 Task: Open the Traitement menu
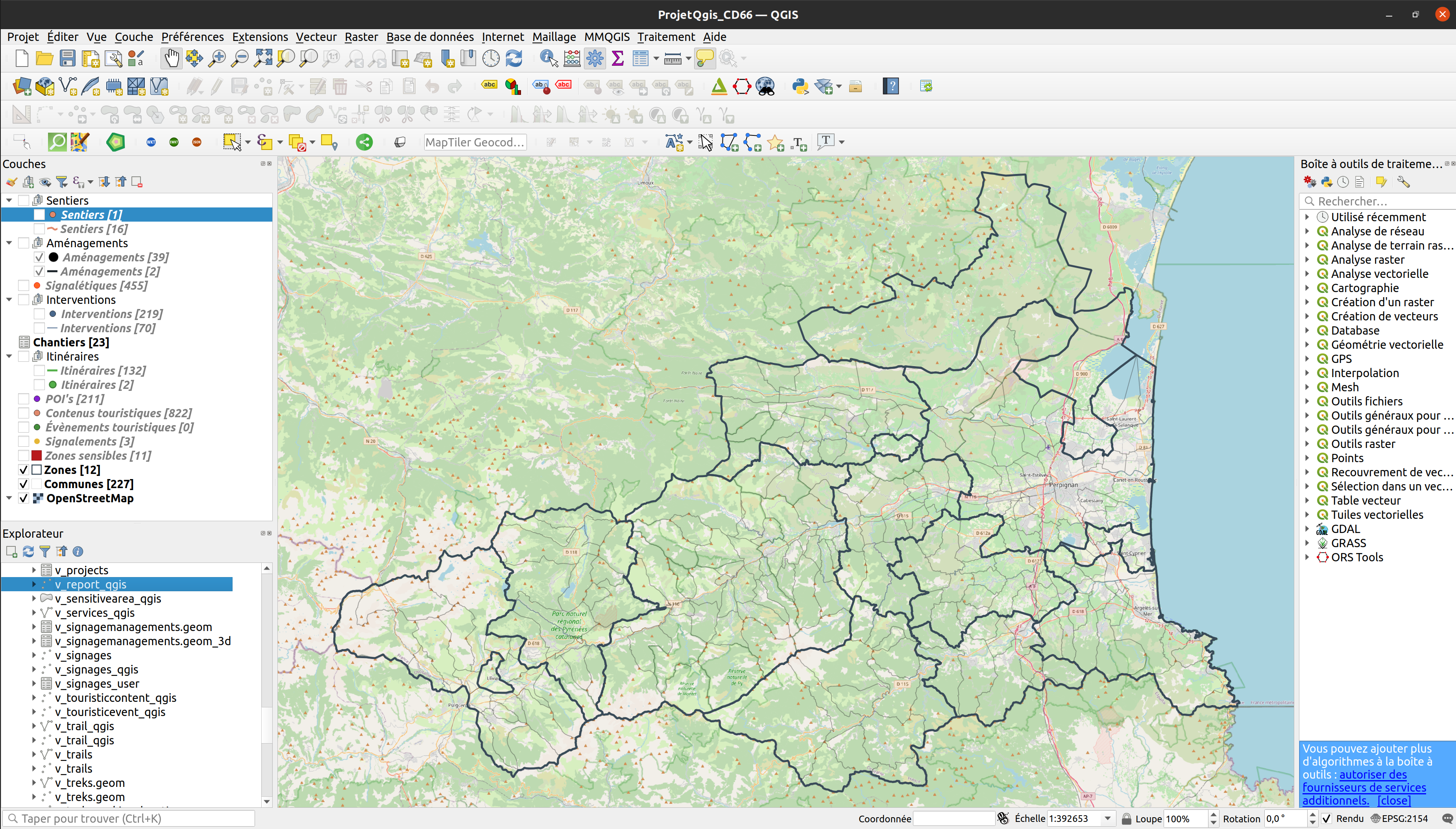click(x=666, y=37)
